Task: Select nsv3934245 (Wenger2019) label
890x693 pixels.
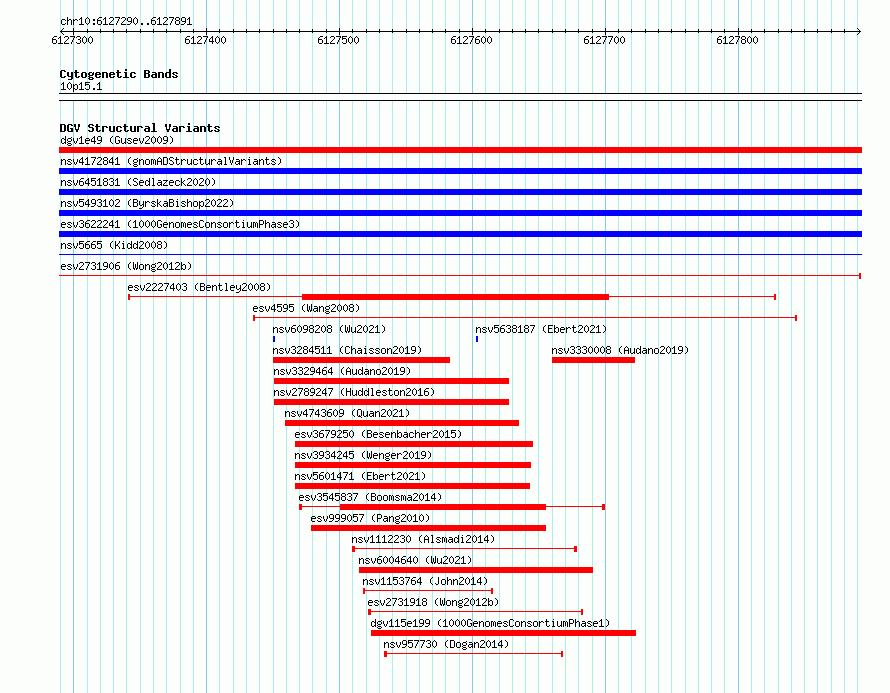Action: click(x=363, y=455)
